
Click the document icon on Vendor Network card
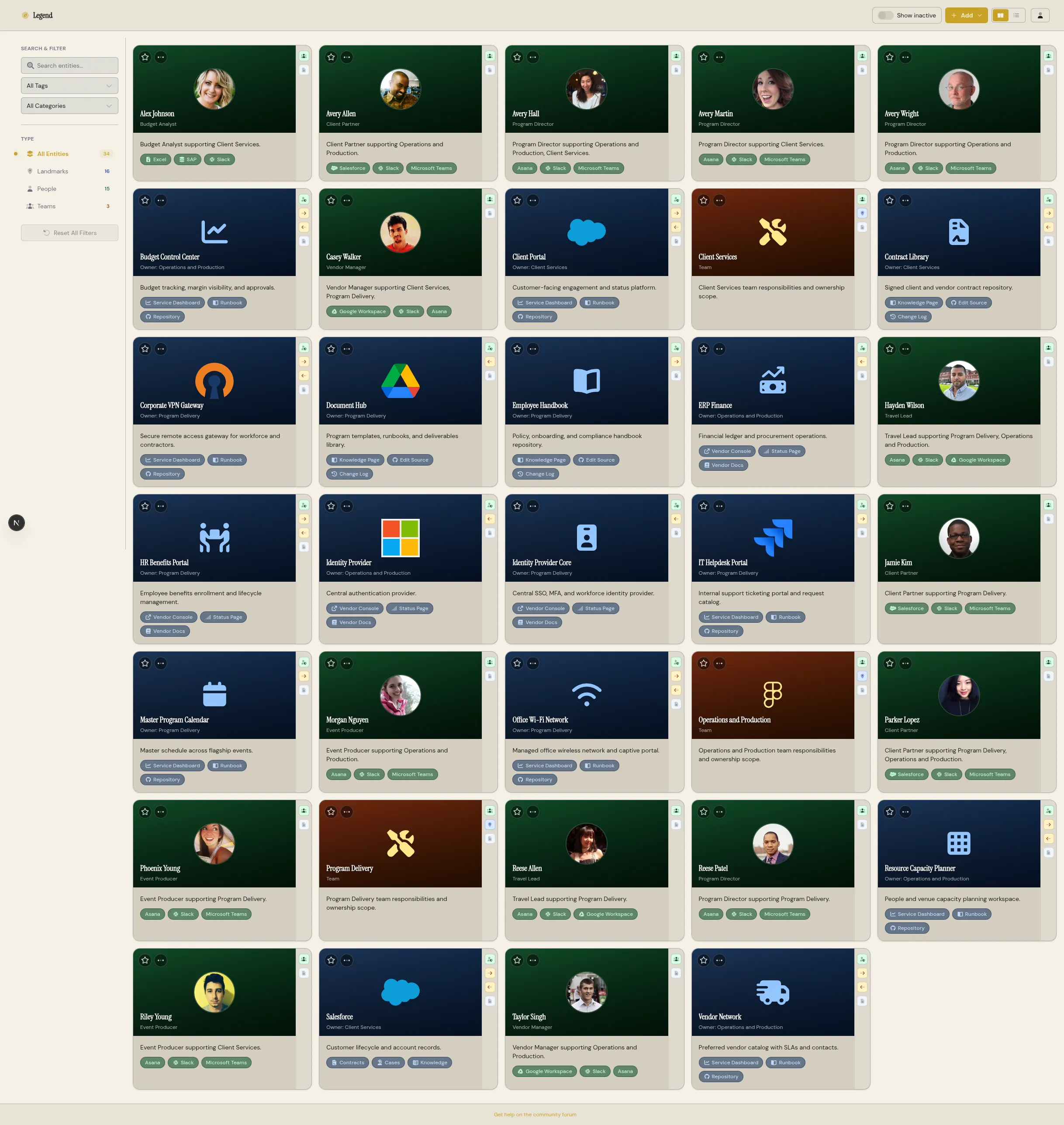point(862,1001)
